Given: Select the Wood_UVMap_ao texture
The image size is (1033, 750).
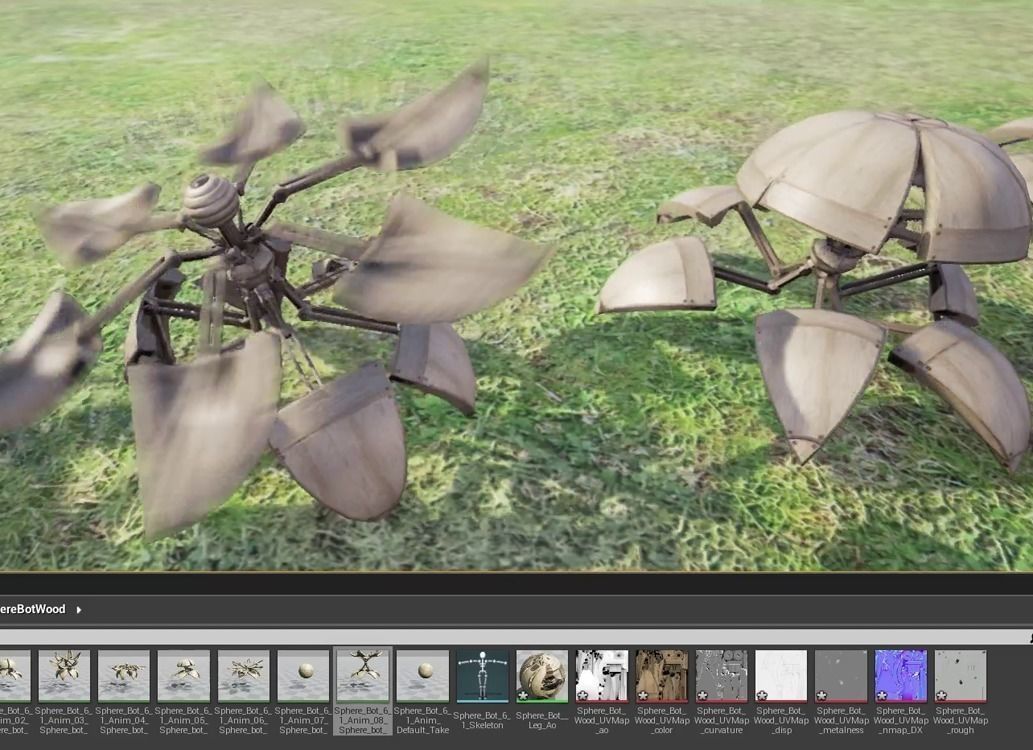Looking at the screenshot, I should (x=601, y=691).
